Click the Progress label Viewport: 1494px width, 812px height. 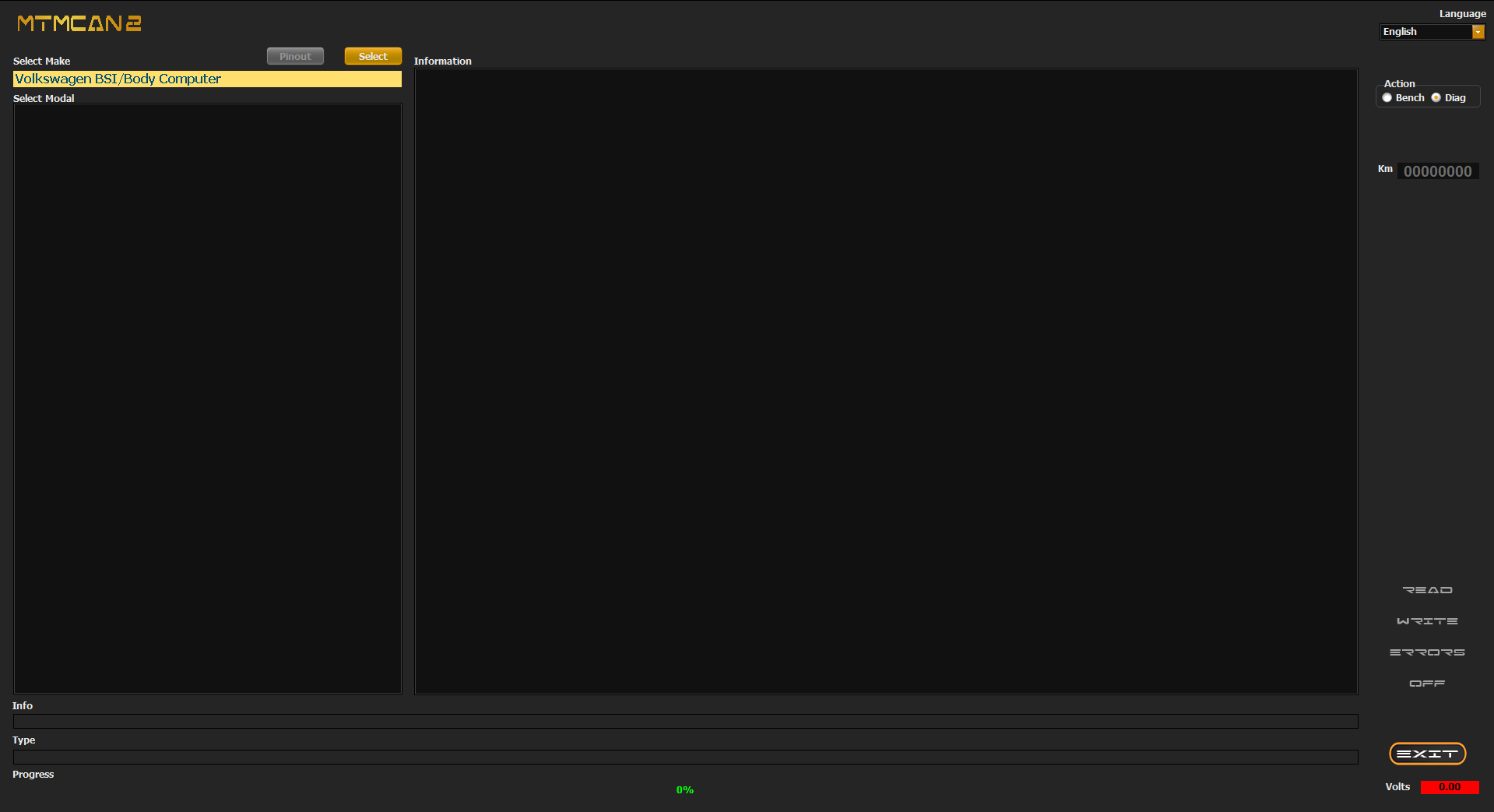[x=33, y=775]
